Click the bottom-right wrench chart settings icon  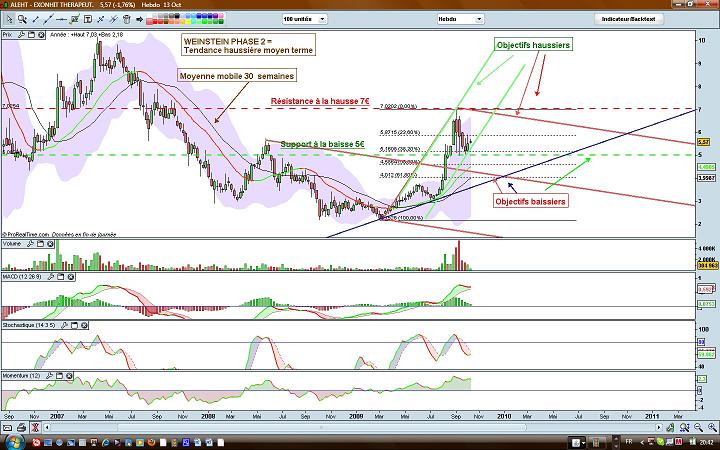coord(670,428)
